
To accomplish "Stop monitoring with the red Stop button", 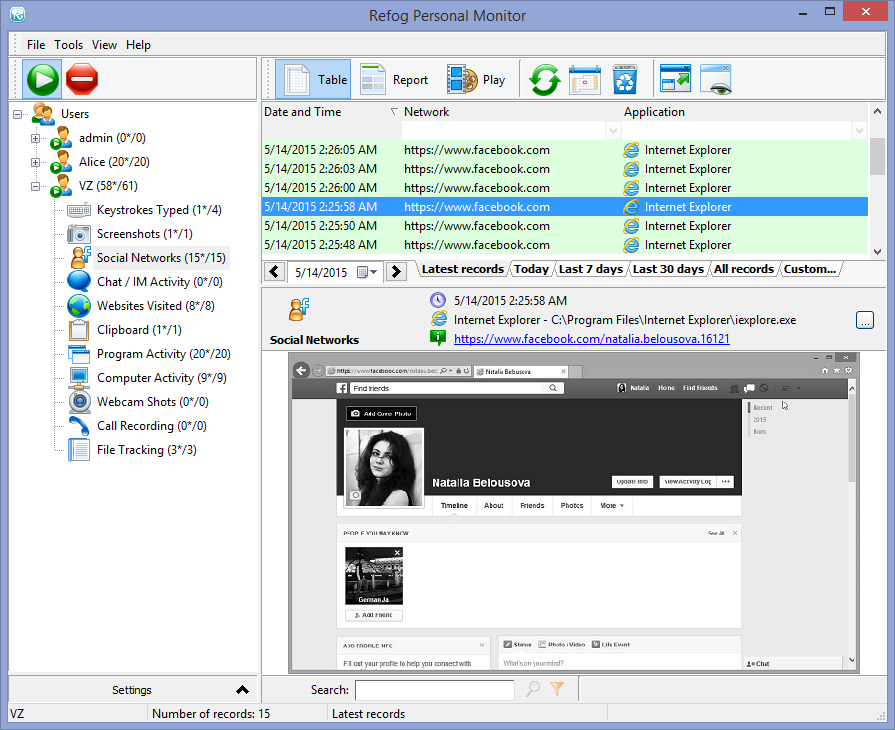I will click(81, 78).
